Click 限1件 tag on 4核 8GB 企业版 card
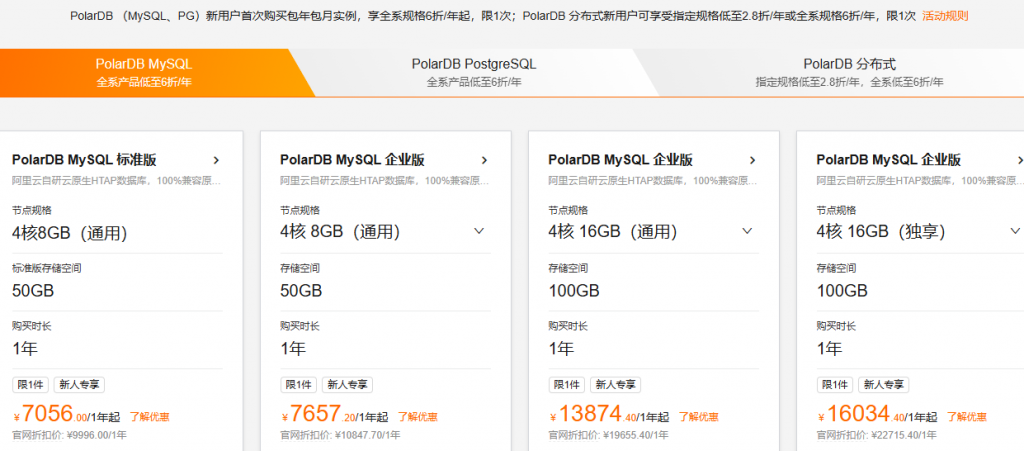1024x451 pixels. [x=298, y=385]
